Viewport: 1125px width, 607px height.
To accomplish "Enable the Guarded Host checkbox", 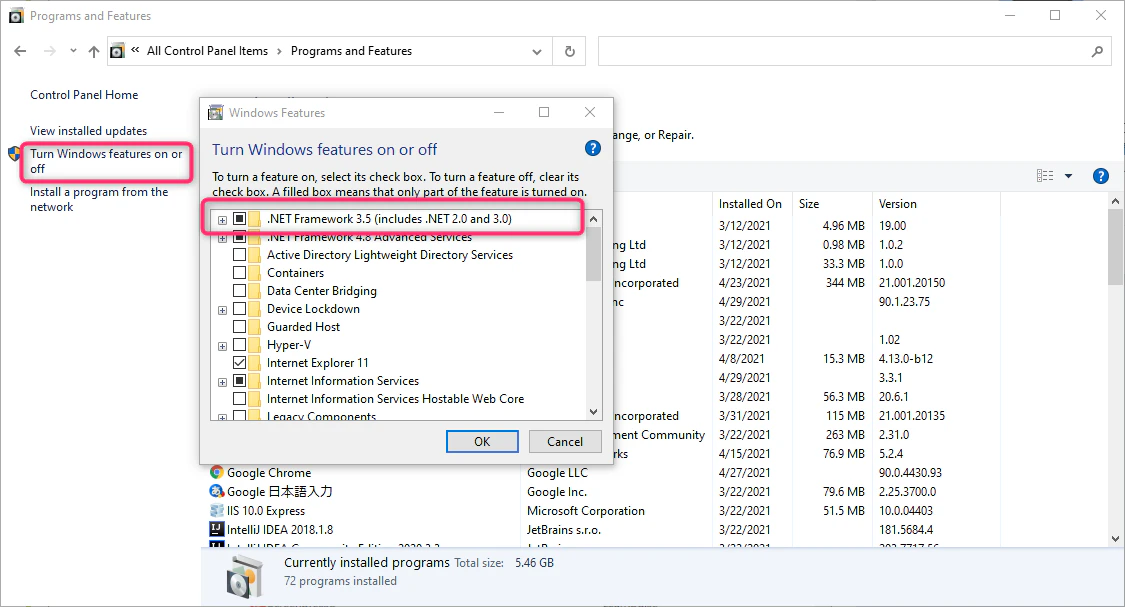I will pos(240,326).
